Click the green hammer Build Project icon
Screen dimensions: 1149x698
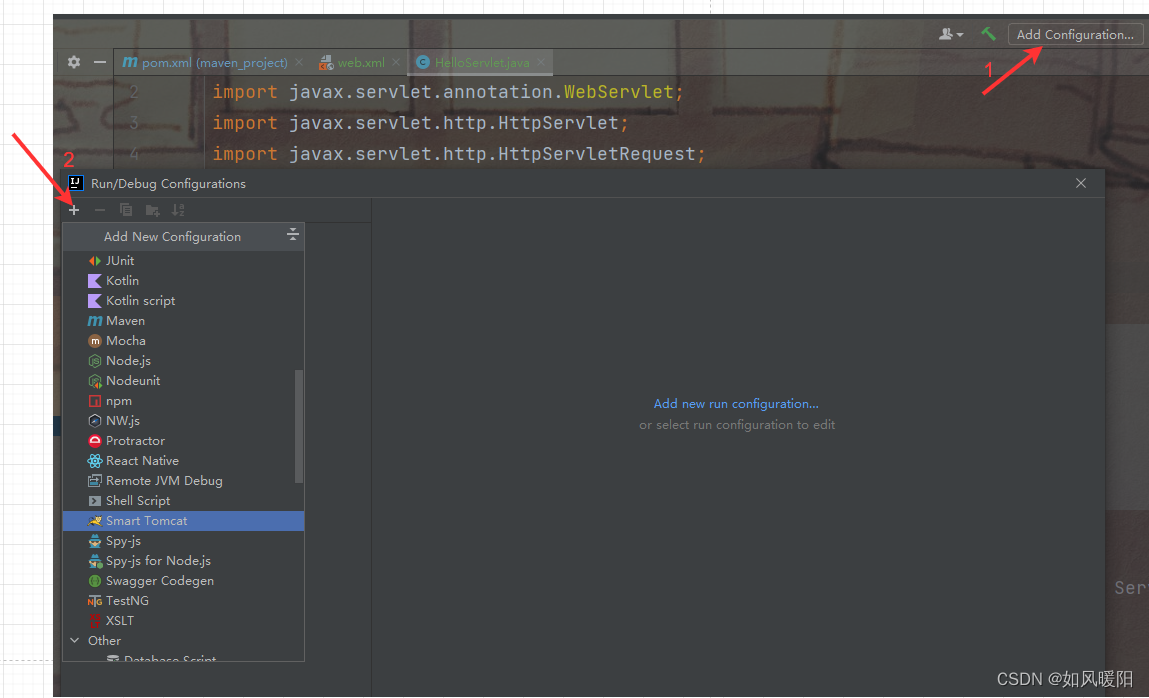point(989,34)
